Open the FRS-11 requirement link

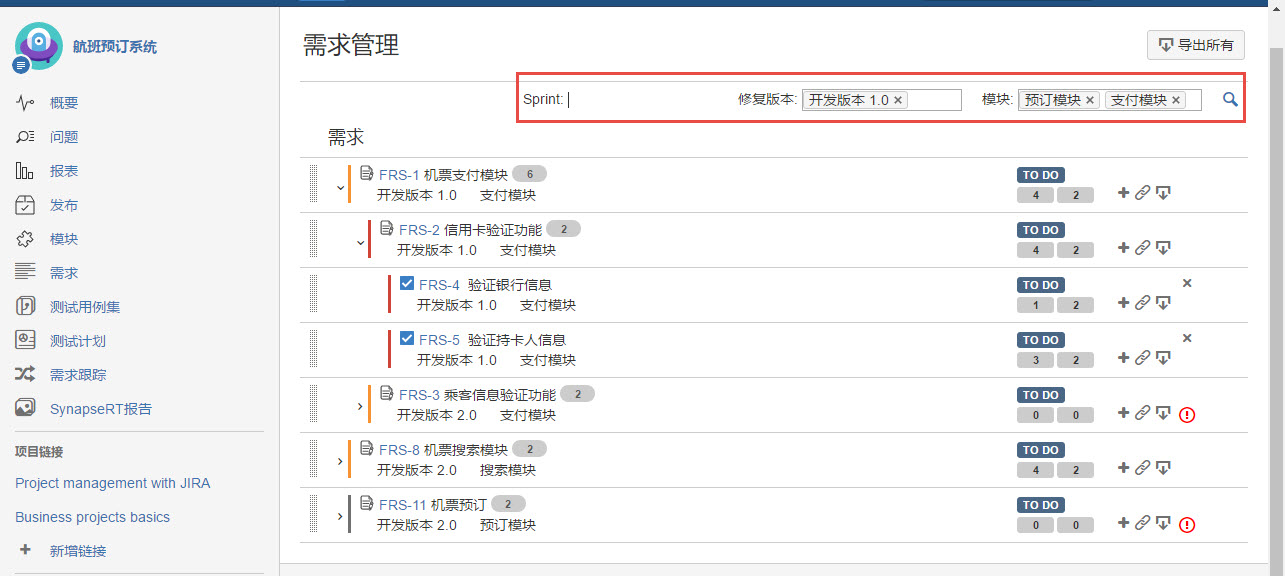coord(403,504)
